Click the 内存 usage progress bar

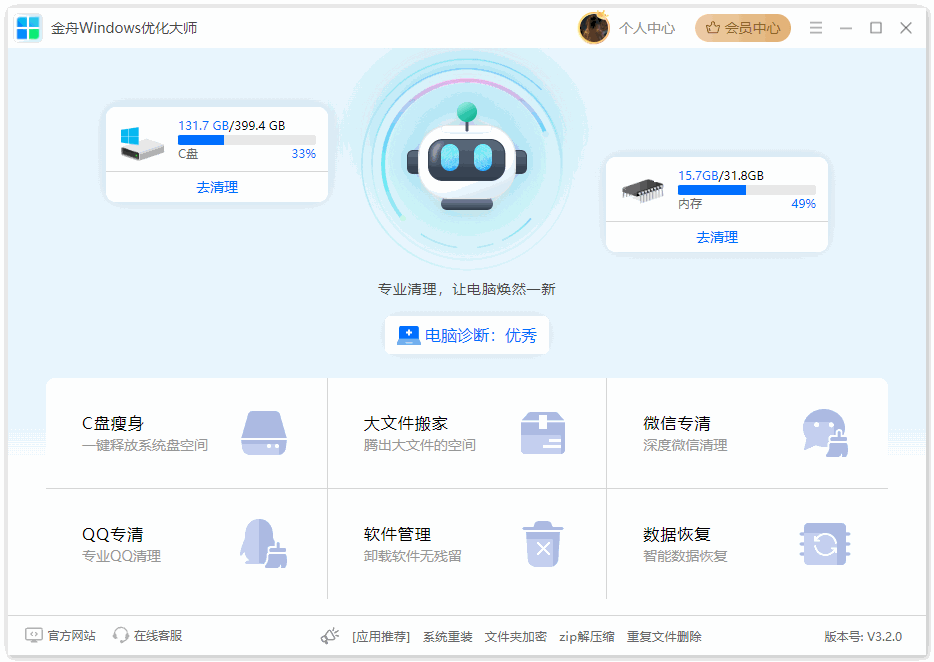746,190
